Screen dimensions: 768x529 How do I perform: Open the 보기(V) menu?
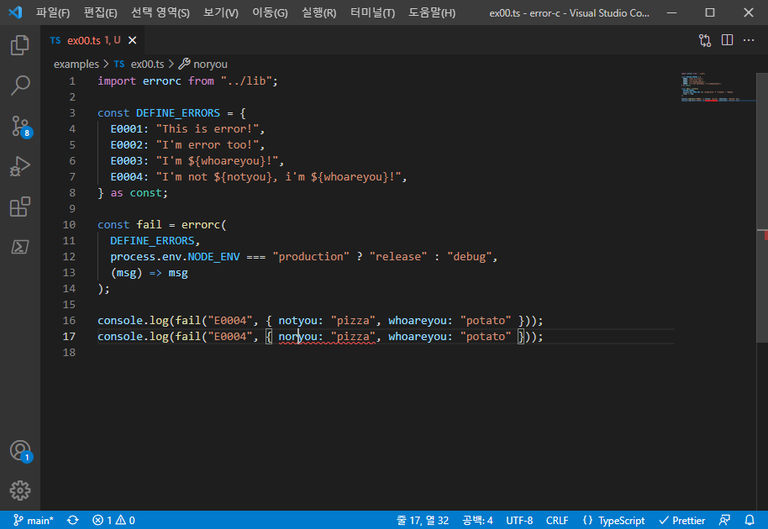tap(221, 13)
